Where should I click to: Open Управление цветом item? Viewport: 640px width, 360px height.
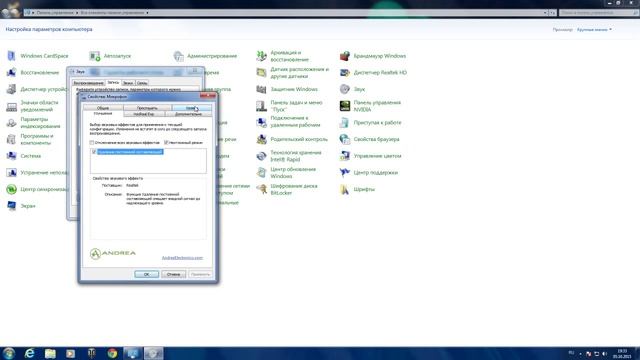click(x=371, y=156)
